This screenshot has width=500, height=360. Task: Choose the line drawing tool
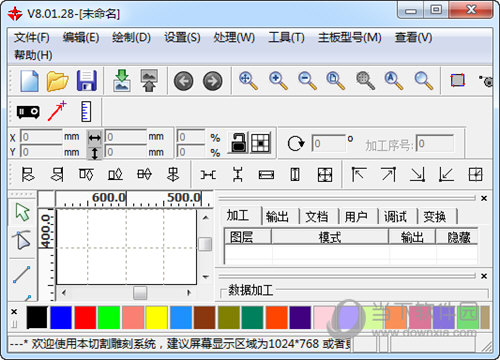click(x=22, y=275)
